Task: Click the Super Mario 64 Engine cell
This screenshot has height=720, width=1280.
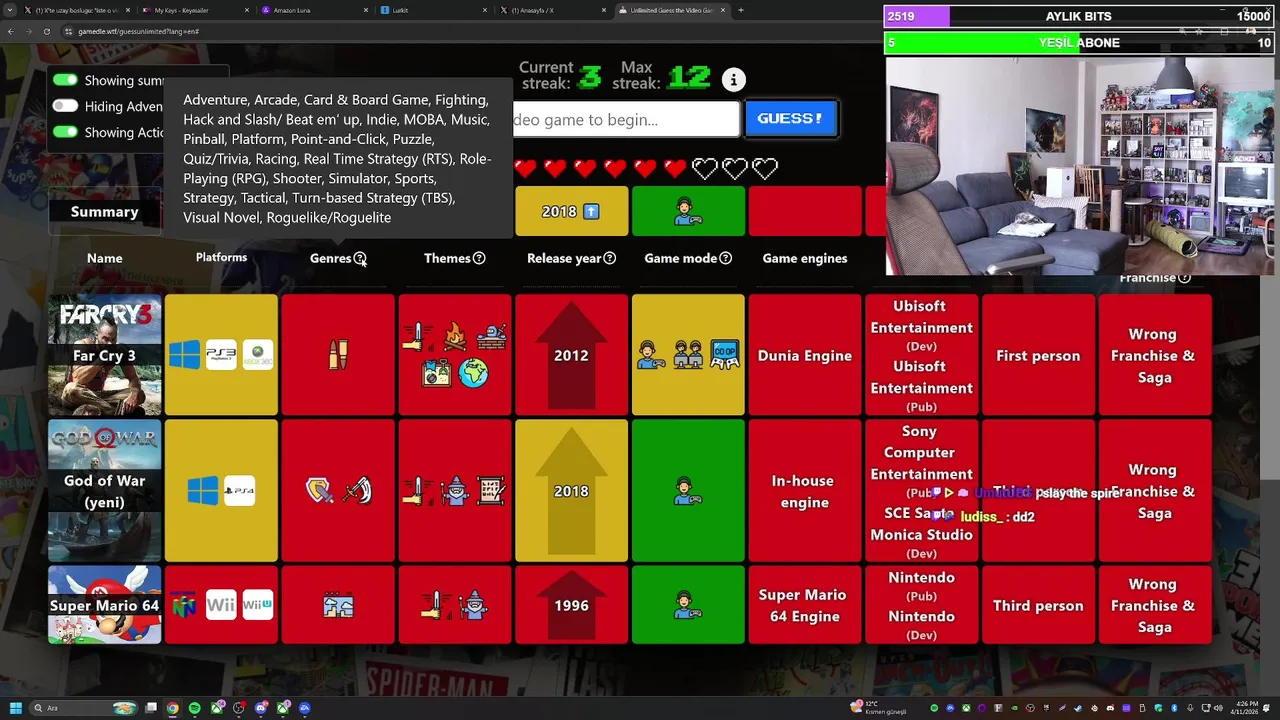Action: click(805, 605)
